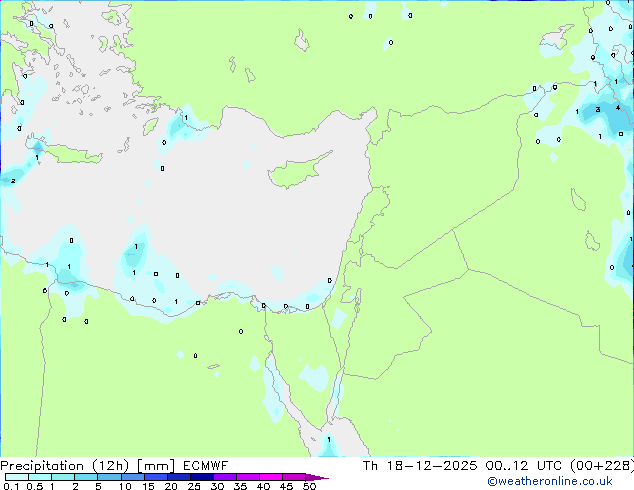Click the legend label 10
634x490 pixels.
click(x=125, y=486)
